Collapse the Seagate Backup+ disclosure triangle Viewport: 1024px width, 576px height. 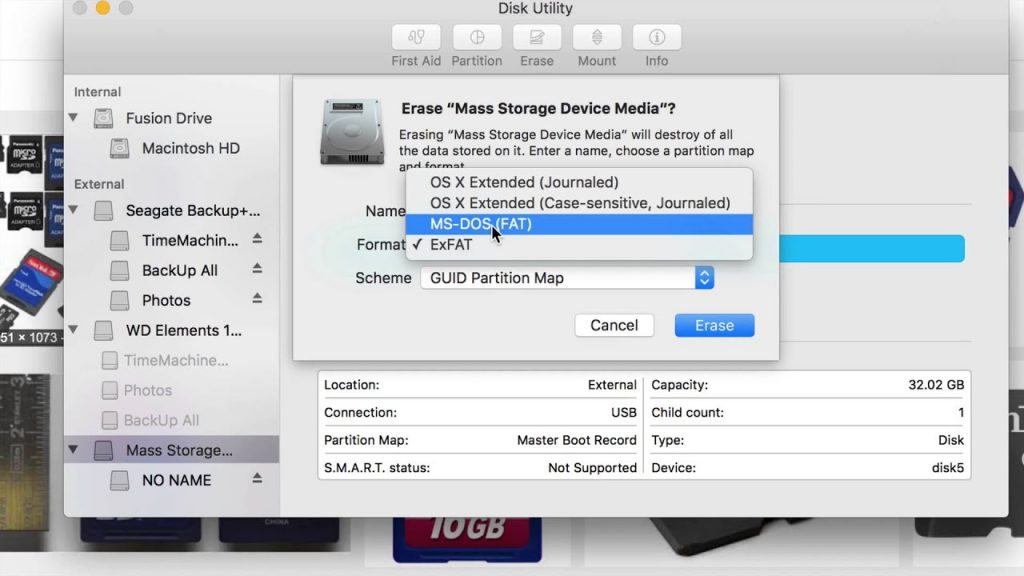tap(74, 210)
